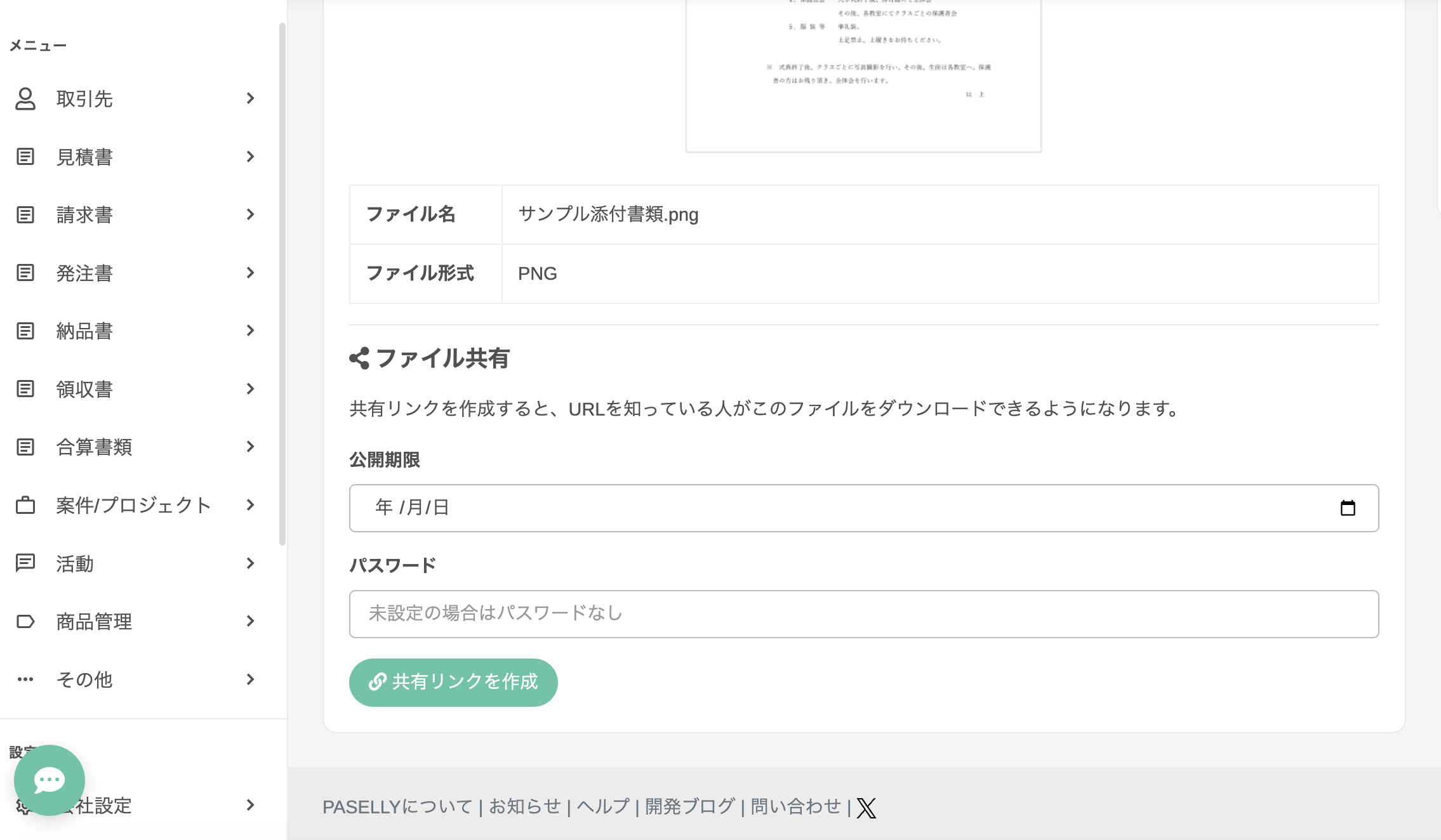This screenshot has height=840, width=1441.
Task: Expand the 合算書類 chevron
Action: pyautogui.click(x=251, y=447)
